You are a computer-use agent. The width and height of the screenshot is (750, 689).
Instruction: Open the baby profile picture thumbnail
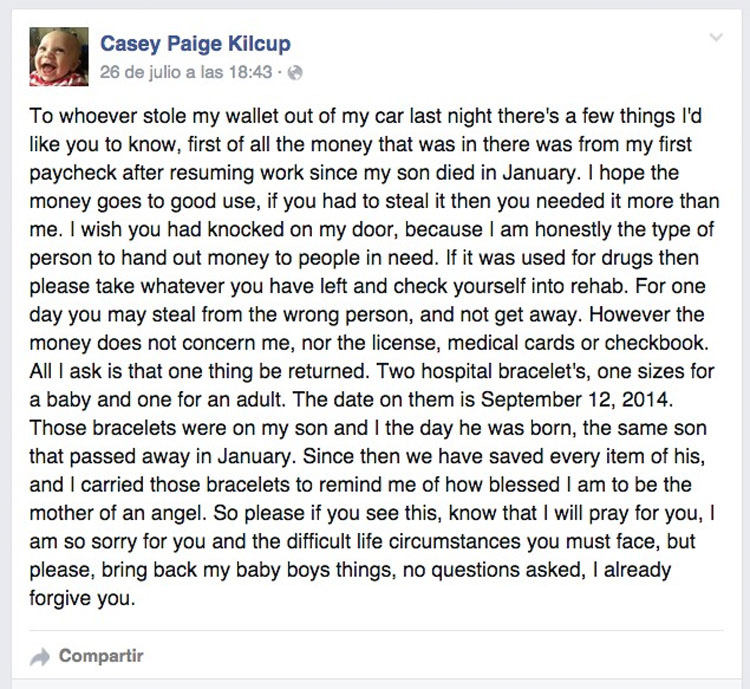pyautogui.click(x=59, y=56)
